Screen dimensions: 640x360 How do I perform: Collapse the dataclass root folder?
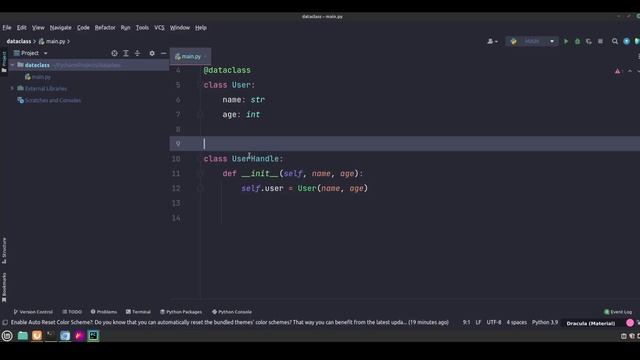(x=13, y=65)
